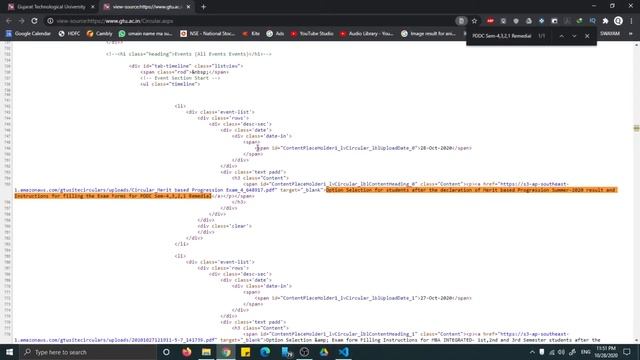Select the 27-Oct-2020 date text

[436, 298]
